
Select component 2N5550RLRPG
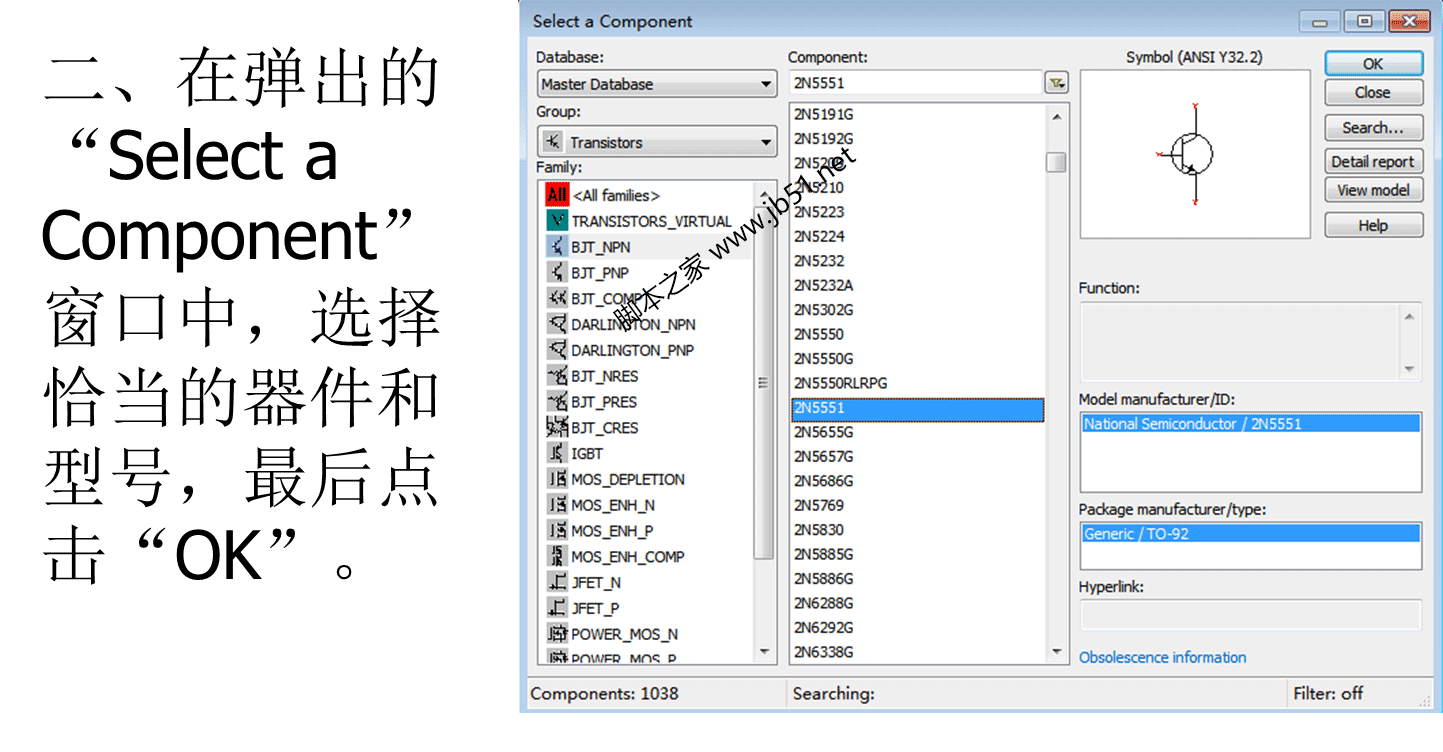point(840,383)
